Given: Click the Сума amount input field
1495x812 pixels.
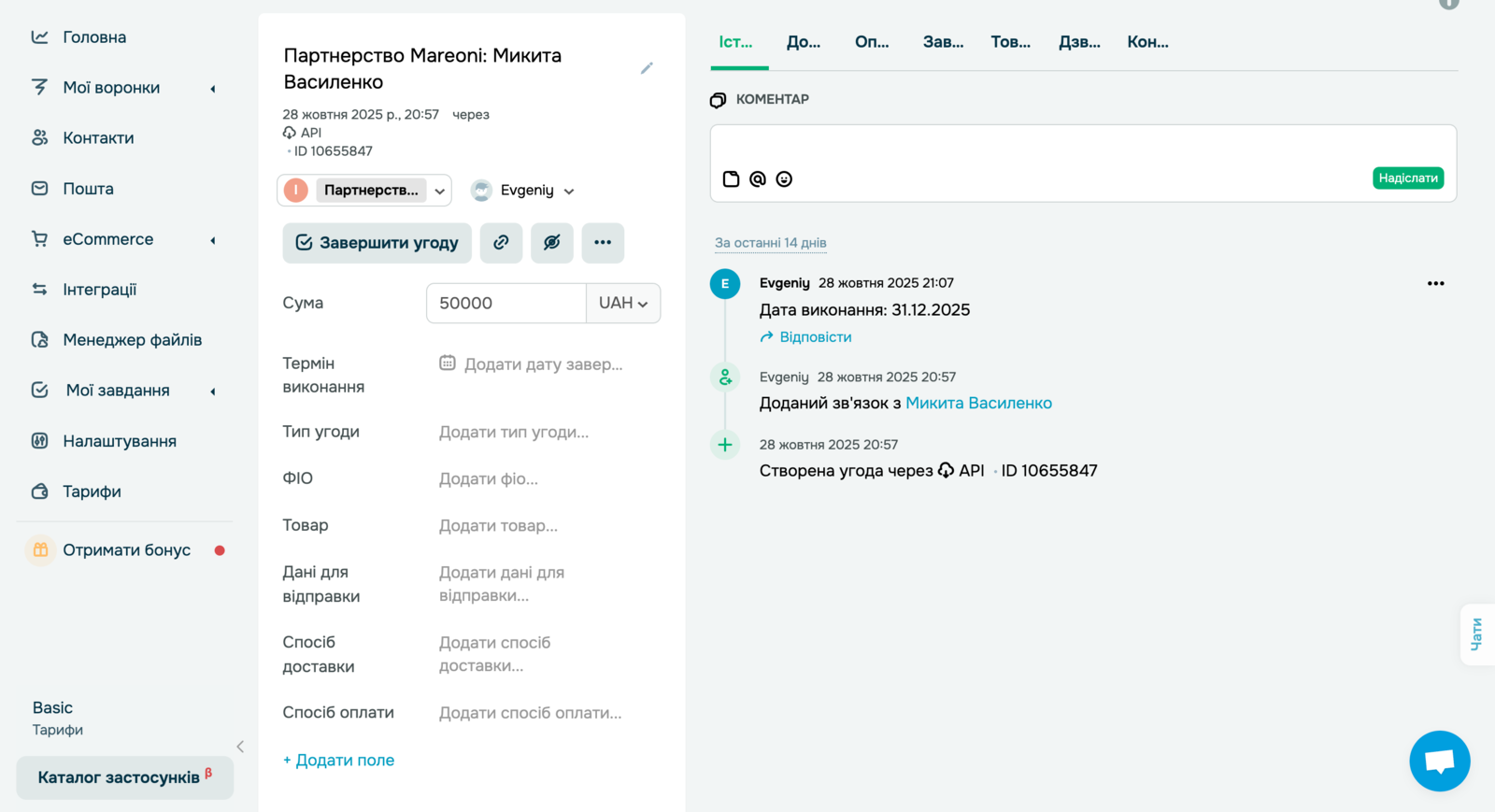Looking at the screenshot, I should tap(505, 304).
